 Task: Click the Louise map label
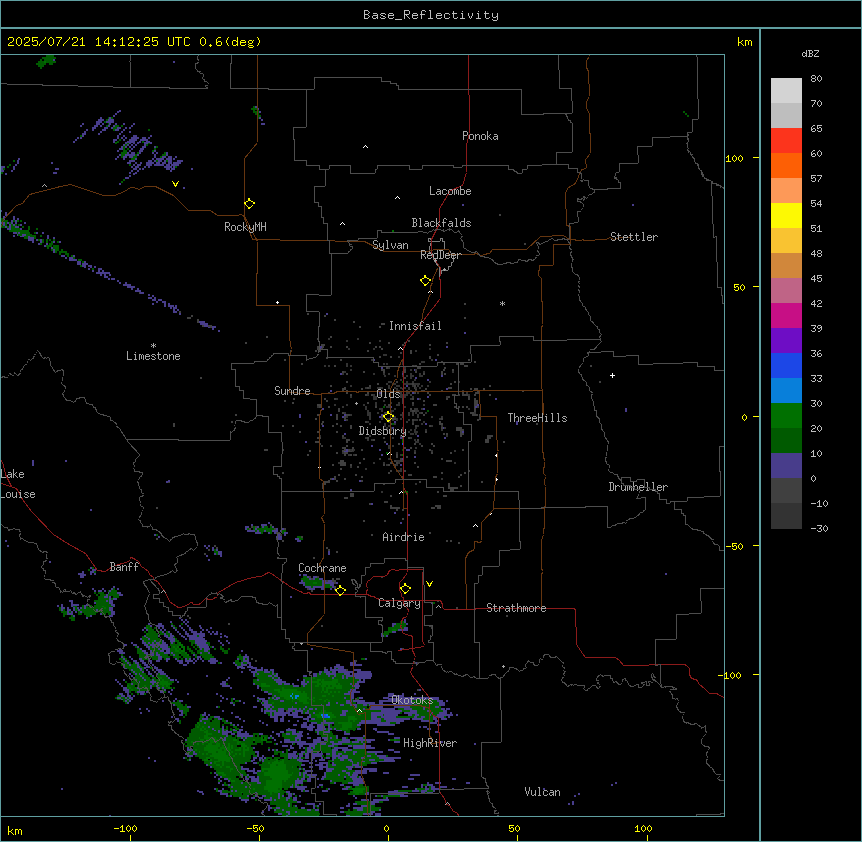[18, 494]
